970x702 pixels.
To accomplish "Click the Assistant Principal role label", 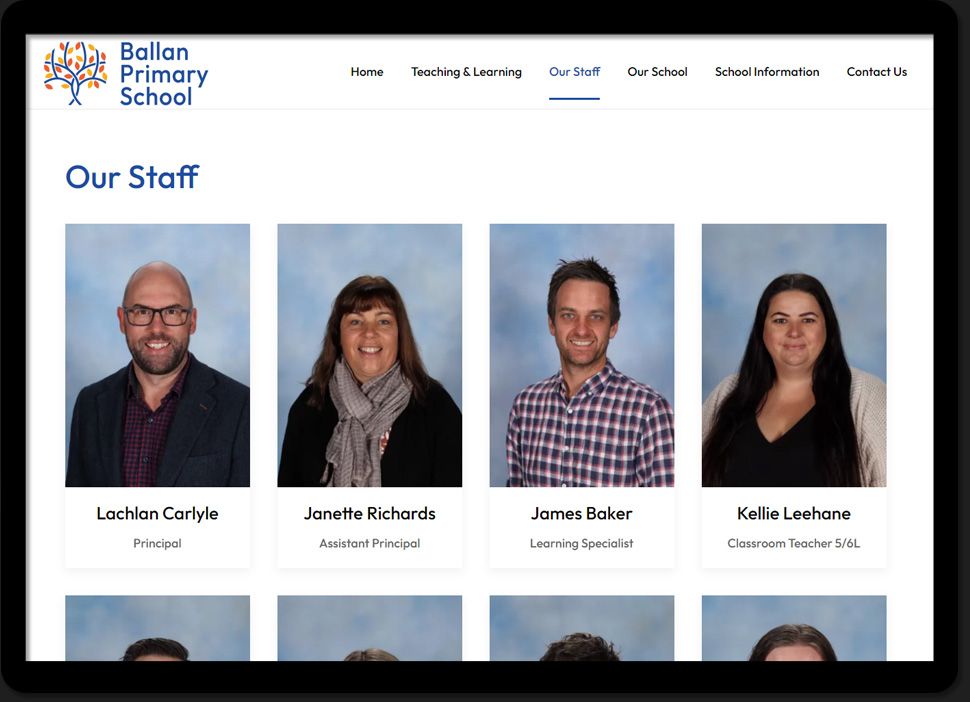I will tap(370, 544).
